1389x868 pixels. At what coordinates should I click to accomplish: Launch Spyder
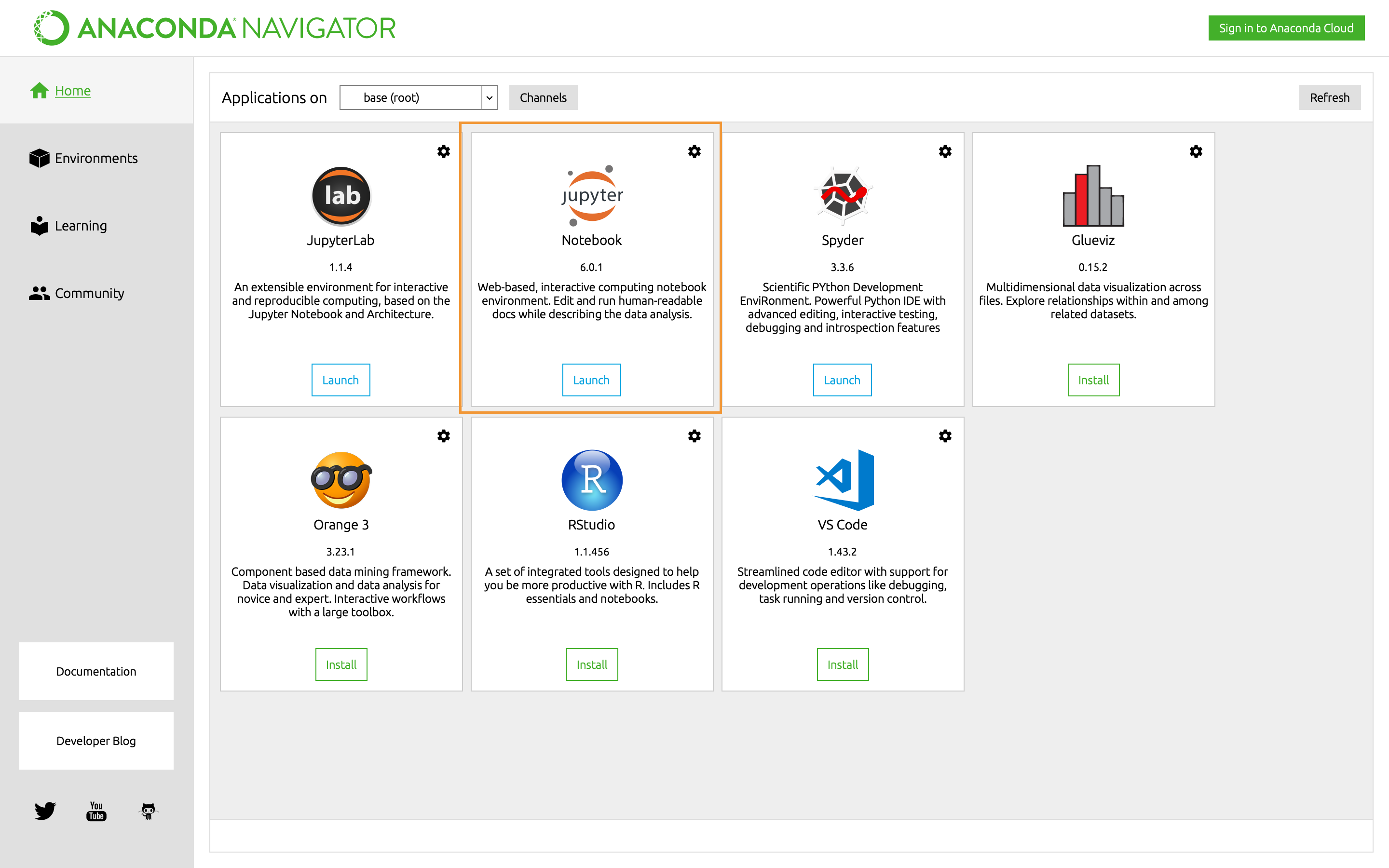(842, 380)
